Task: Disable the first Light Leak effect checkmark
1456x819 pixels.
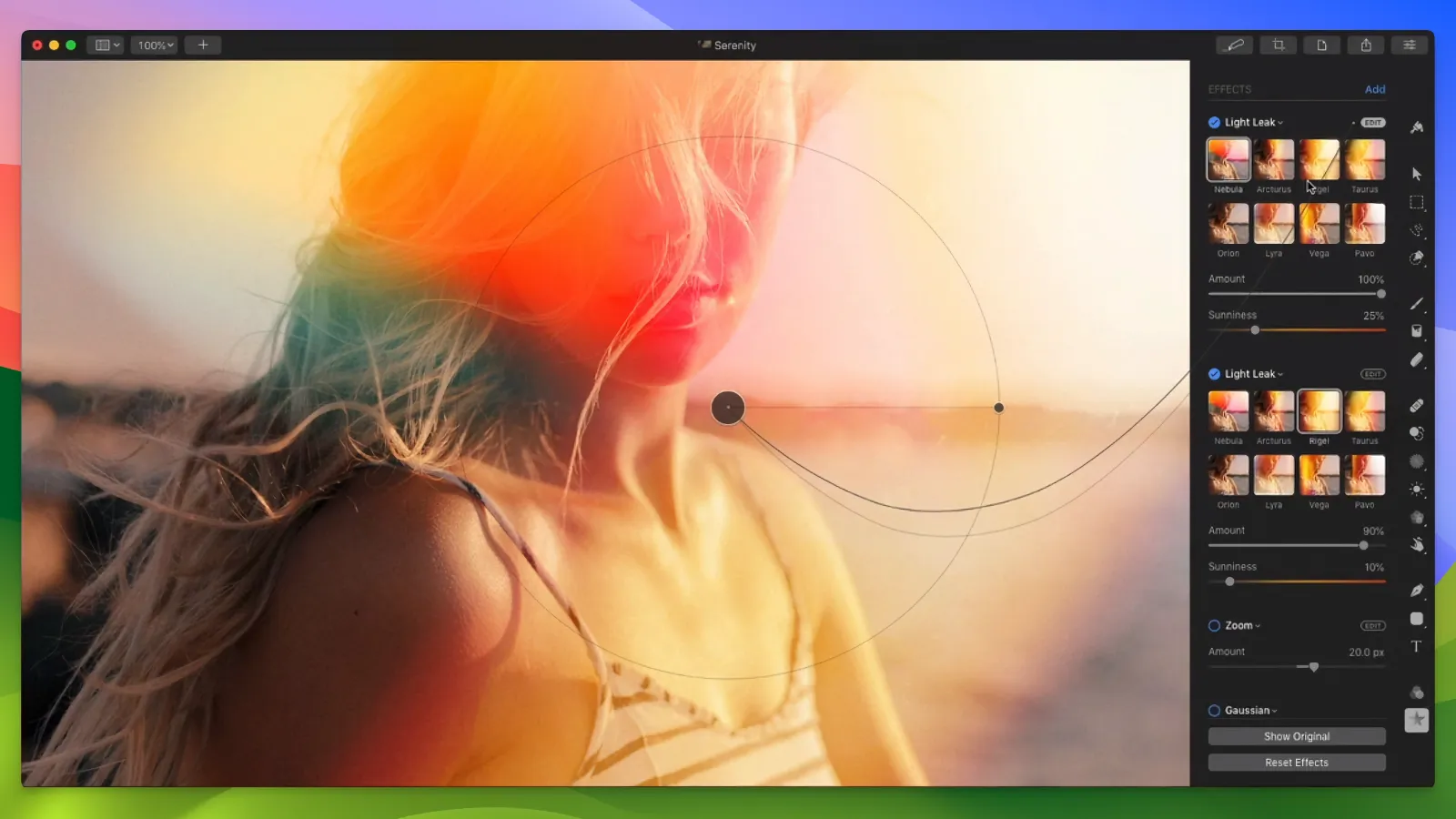Action: coord(1213,122)
